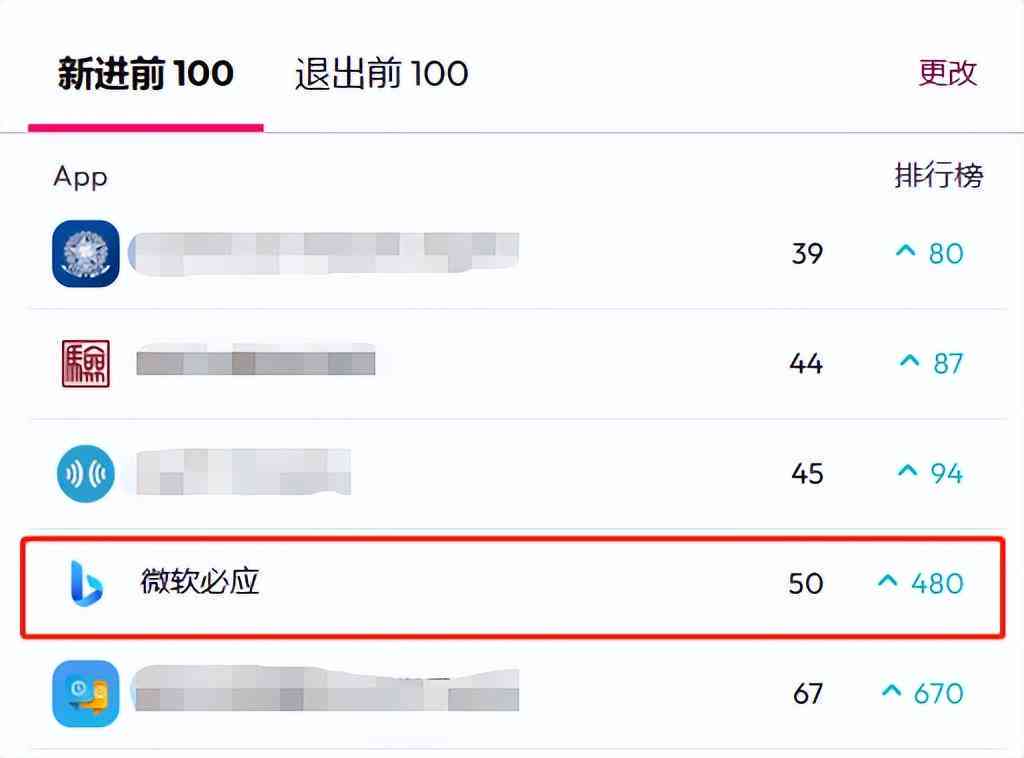1024x758 pixels.
Task: Select the rank number 50 in Bing row
Action: [x=806, y=584]
